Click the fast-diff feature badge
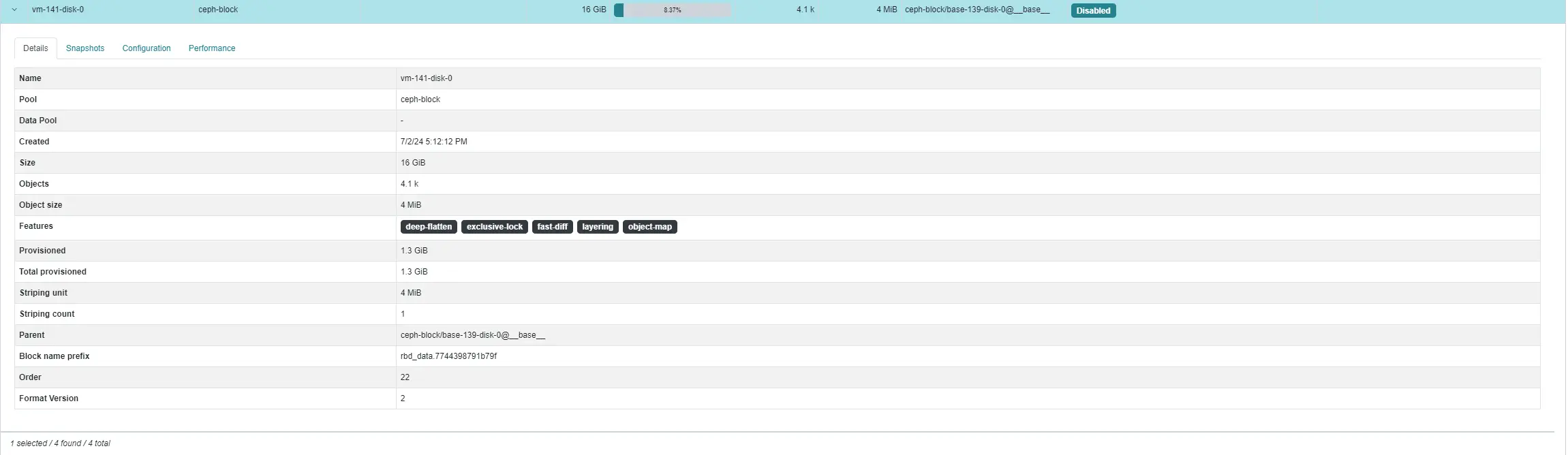Screen dimensions: 1568x455 (x=552, y=227)
